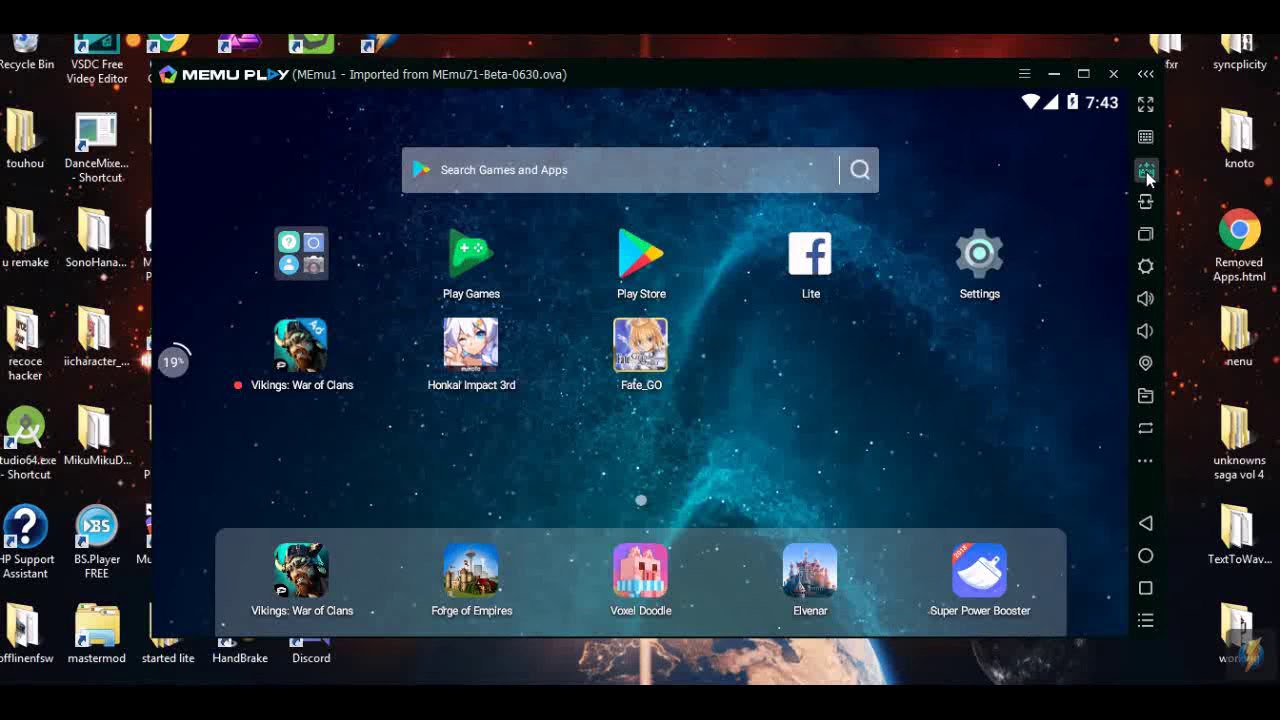Image resolution: width=1280 pixels, height=720 pixels.
Task: Select the MikuMikuD folder
Action: 96,437
